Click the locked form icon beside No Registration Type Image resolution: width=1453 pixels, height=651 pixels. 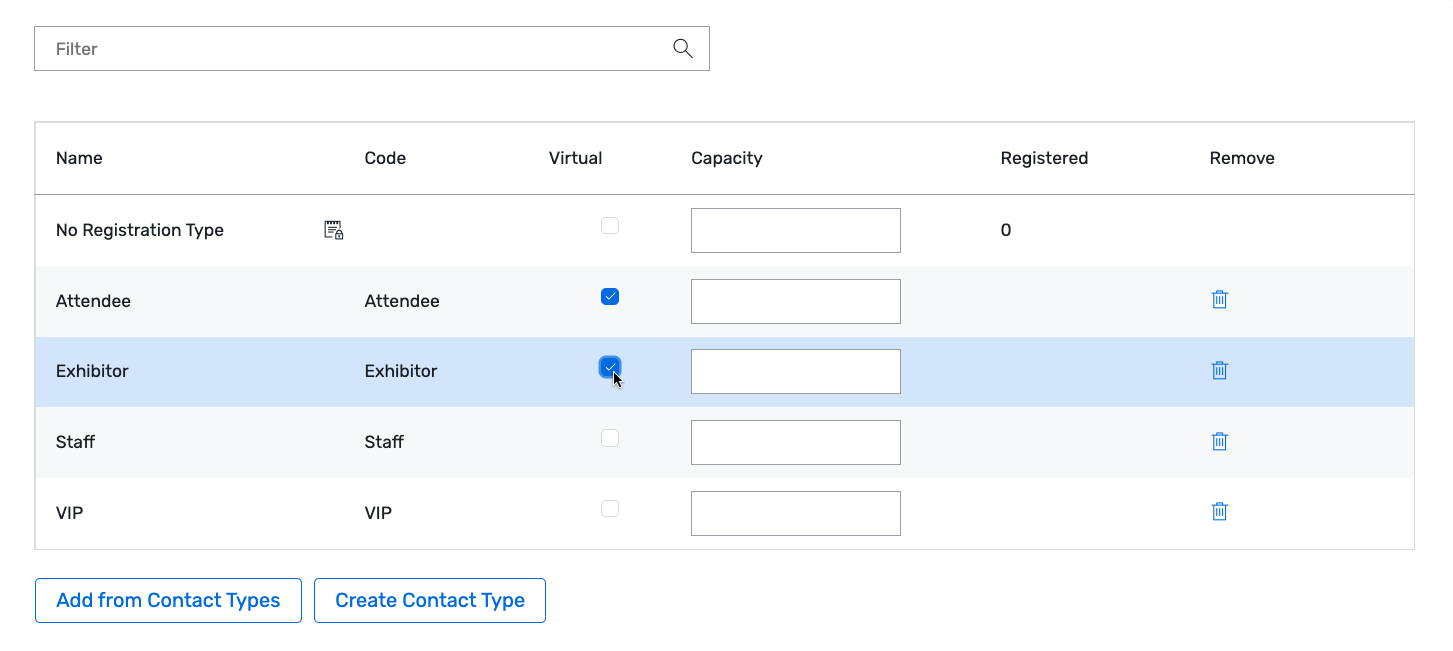pyautogui.click(x=334, y=230)
